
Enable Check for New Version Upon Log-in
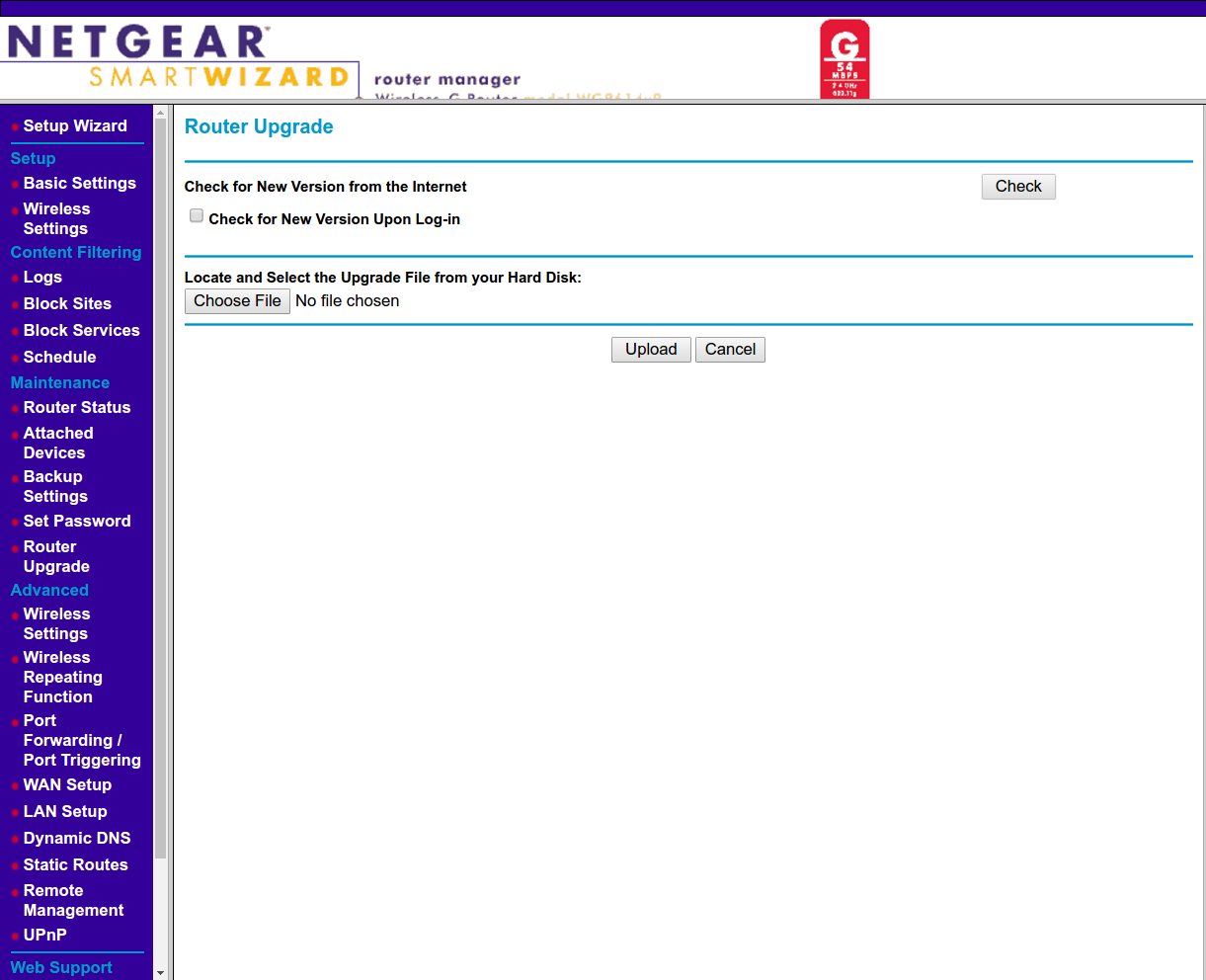(197, 216)
